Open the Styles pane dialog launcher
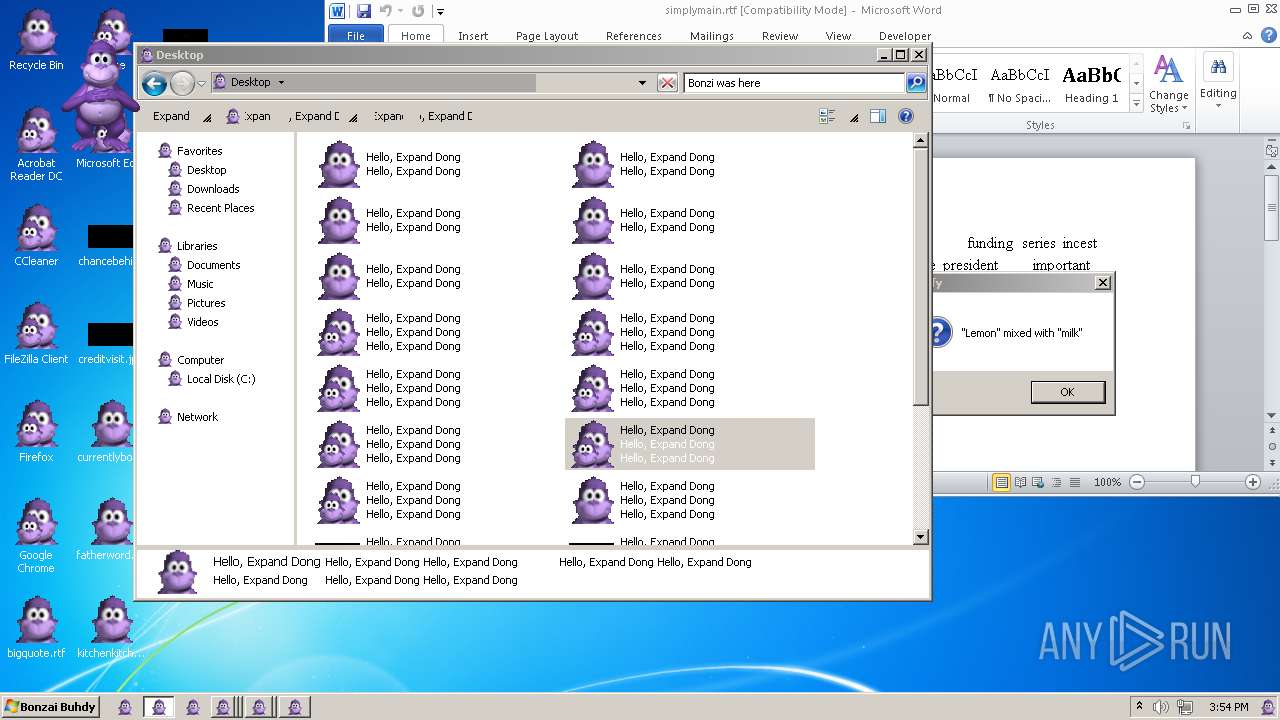 [1187, 126]
